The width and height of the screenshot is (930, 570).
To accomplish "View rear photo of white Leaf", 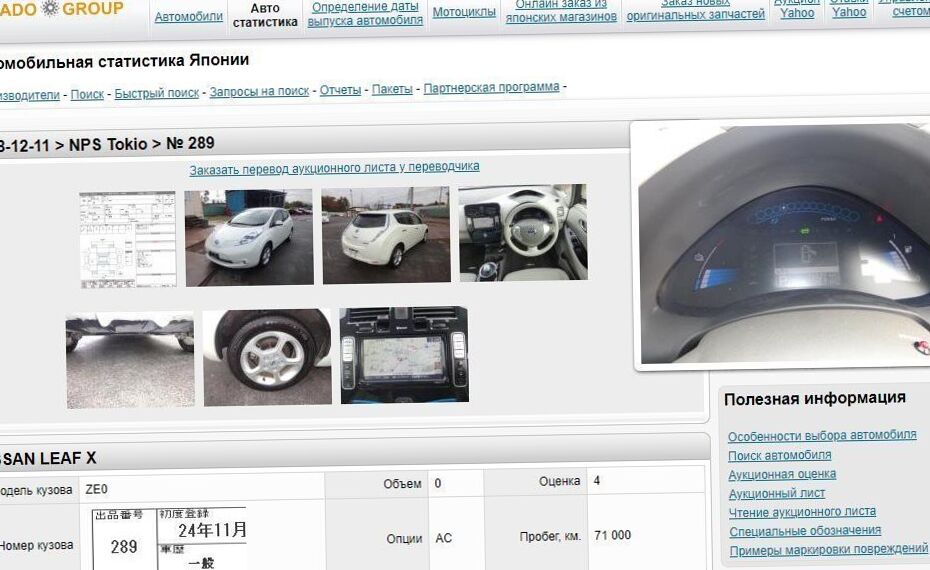I will pyautogui.click(x=386, y=235).
